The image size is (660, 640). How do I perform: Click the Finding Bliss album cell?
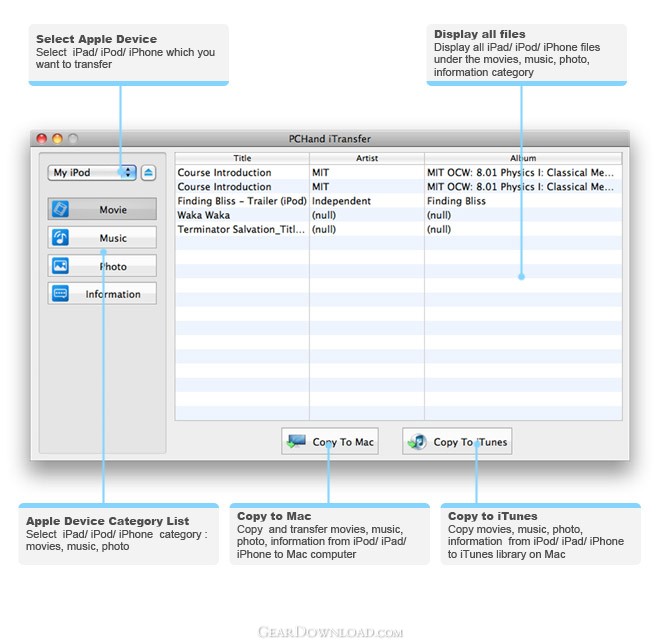(456, 201)
